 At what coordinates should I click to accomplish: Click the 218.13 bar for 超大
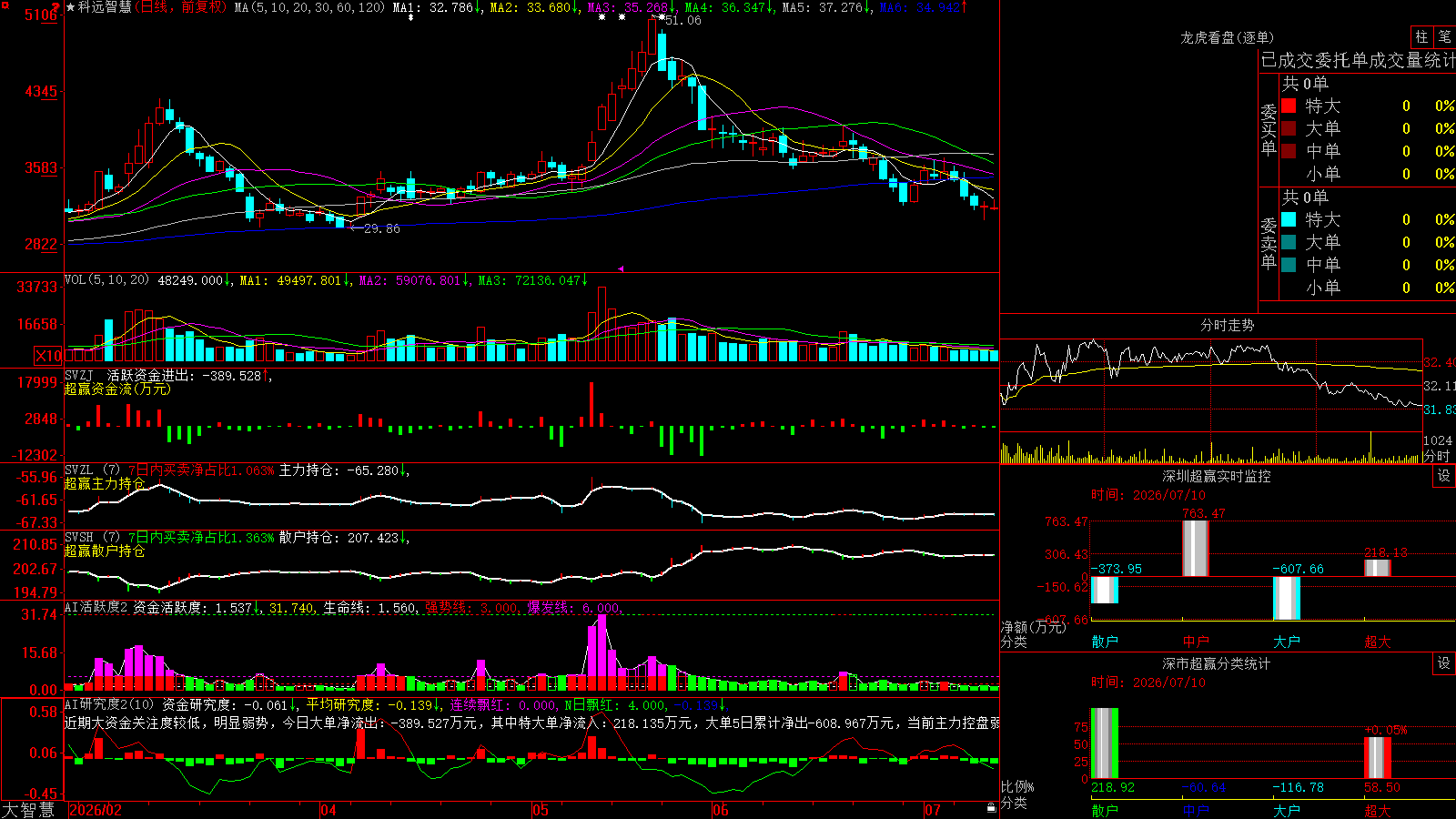1378,568
